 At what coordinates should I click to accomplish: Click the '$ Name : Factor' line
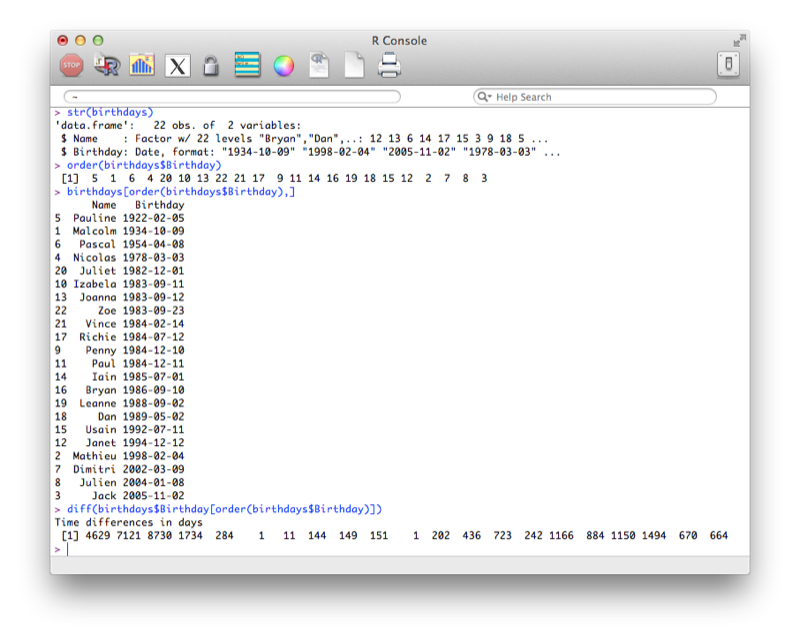click(304, 139)
